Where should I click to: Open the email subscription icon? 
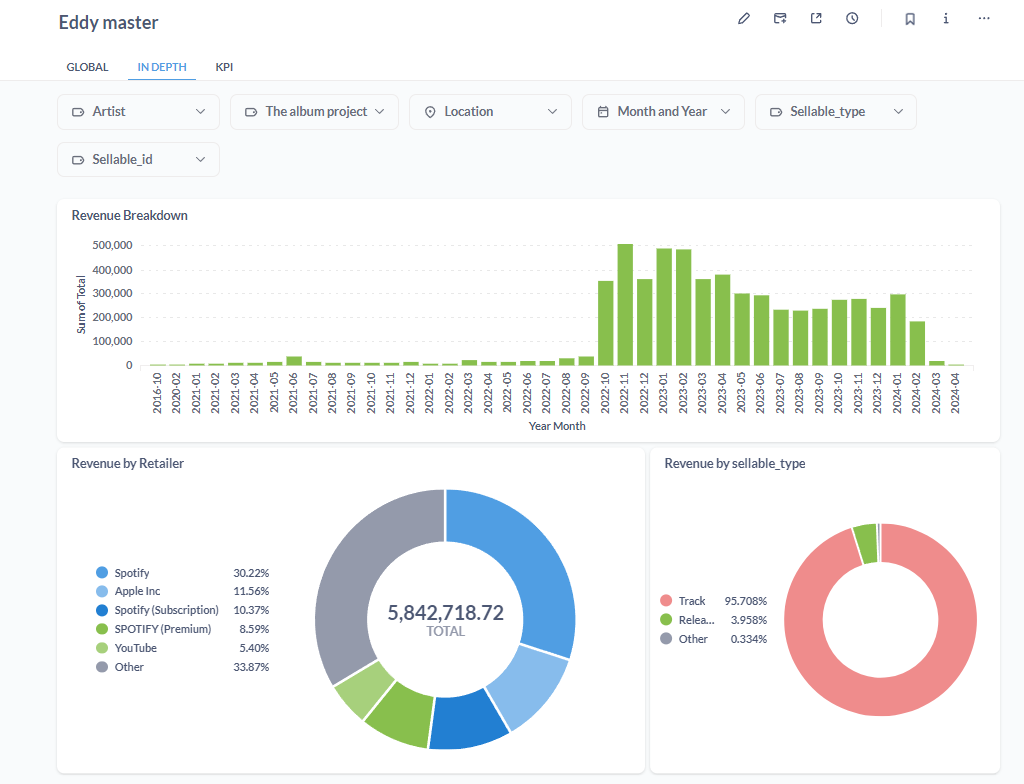pyautogui.click(x=779, y=18)
